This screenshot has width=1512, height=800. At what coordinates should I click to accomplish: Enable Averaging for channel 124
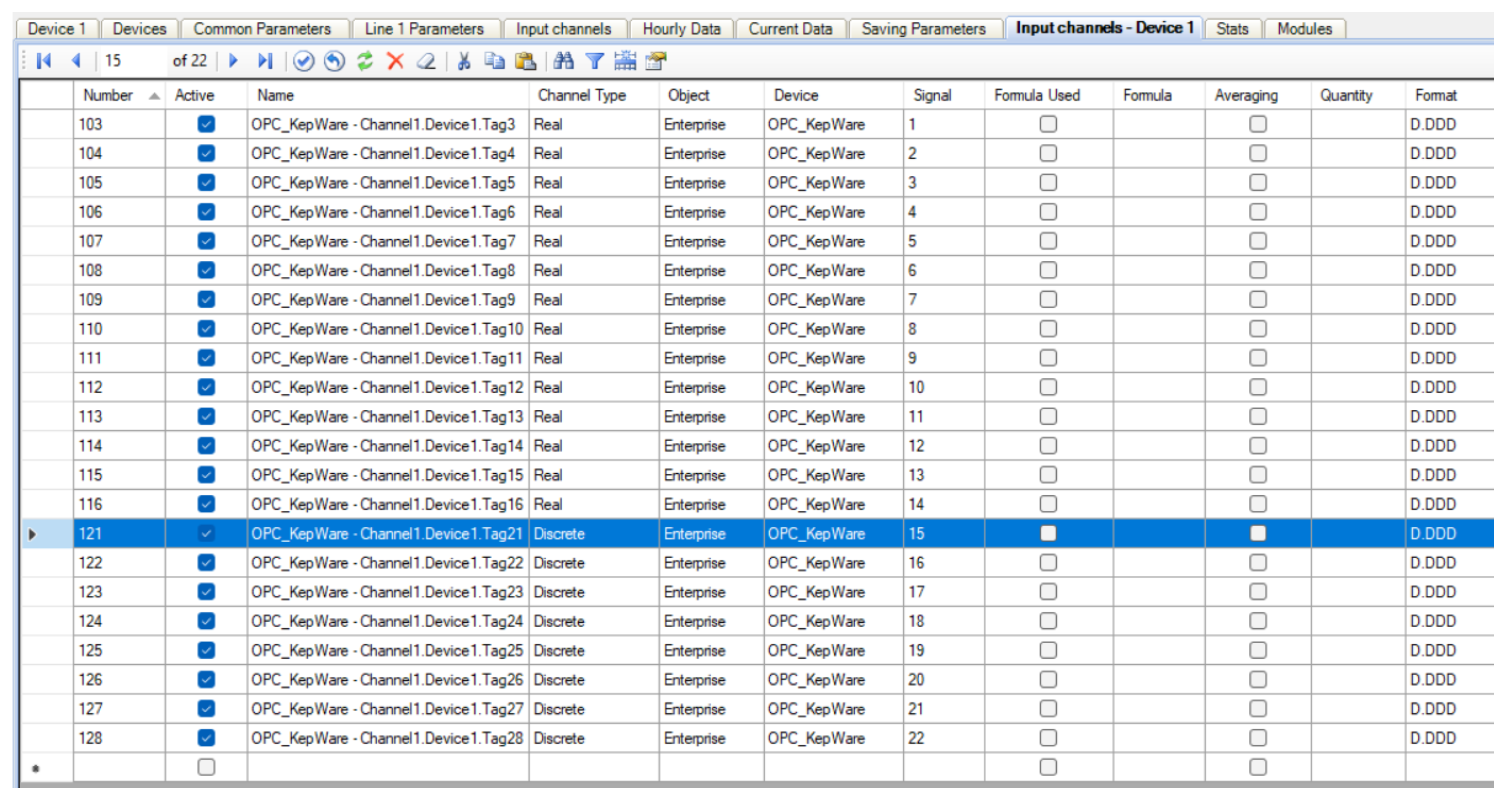tap(1257, 621)
